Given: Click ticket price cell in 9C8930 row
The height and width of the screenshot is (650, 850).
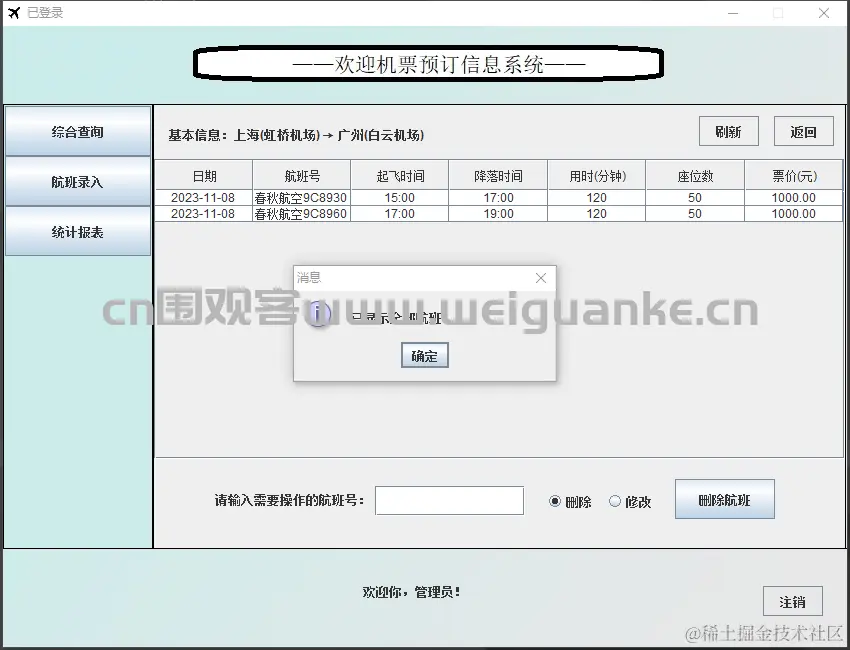Looking at the screenshot, I should [x=794, y=198].
